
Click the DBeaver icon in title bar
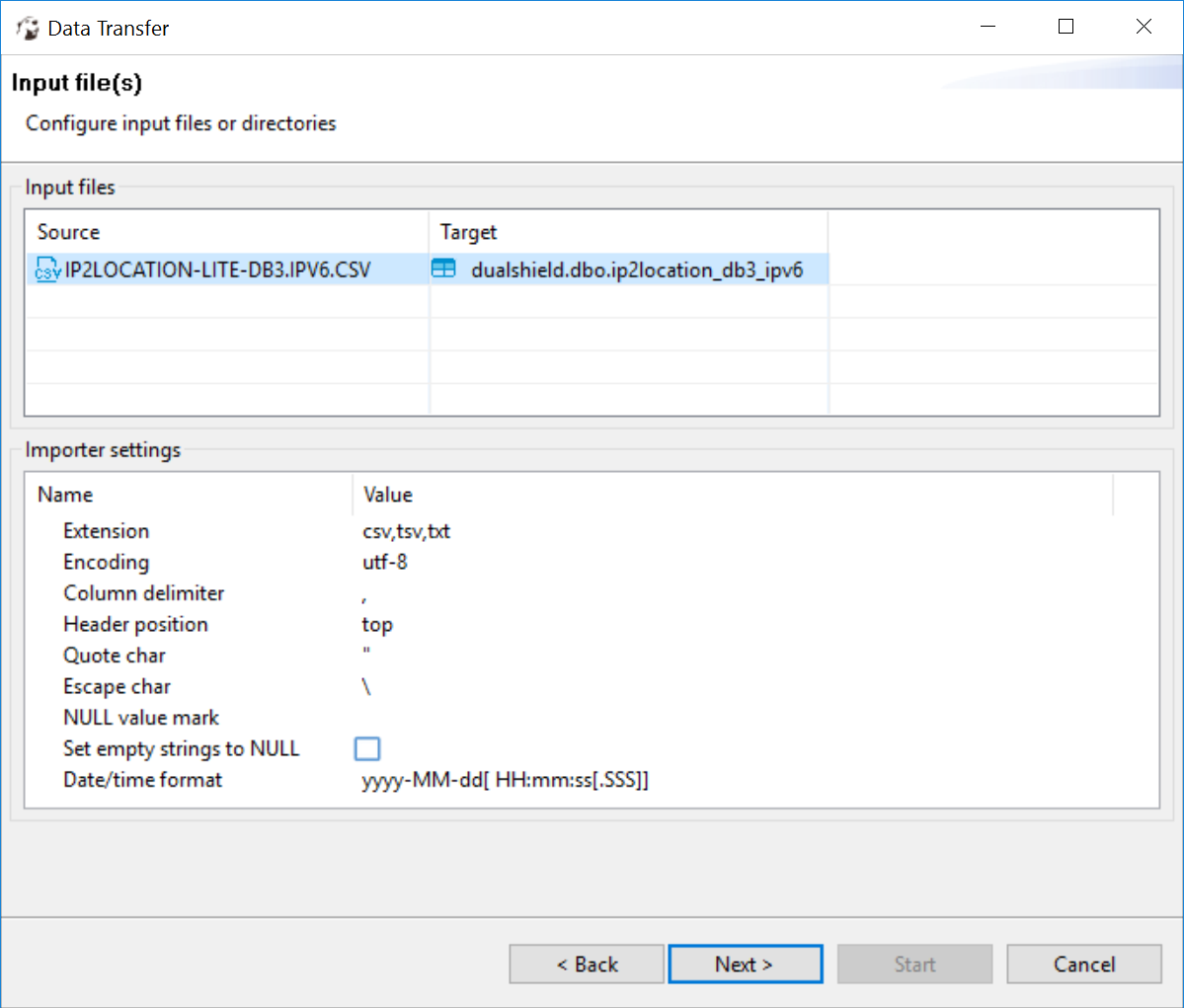[27, 28]
